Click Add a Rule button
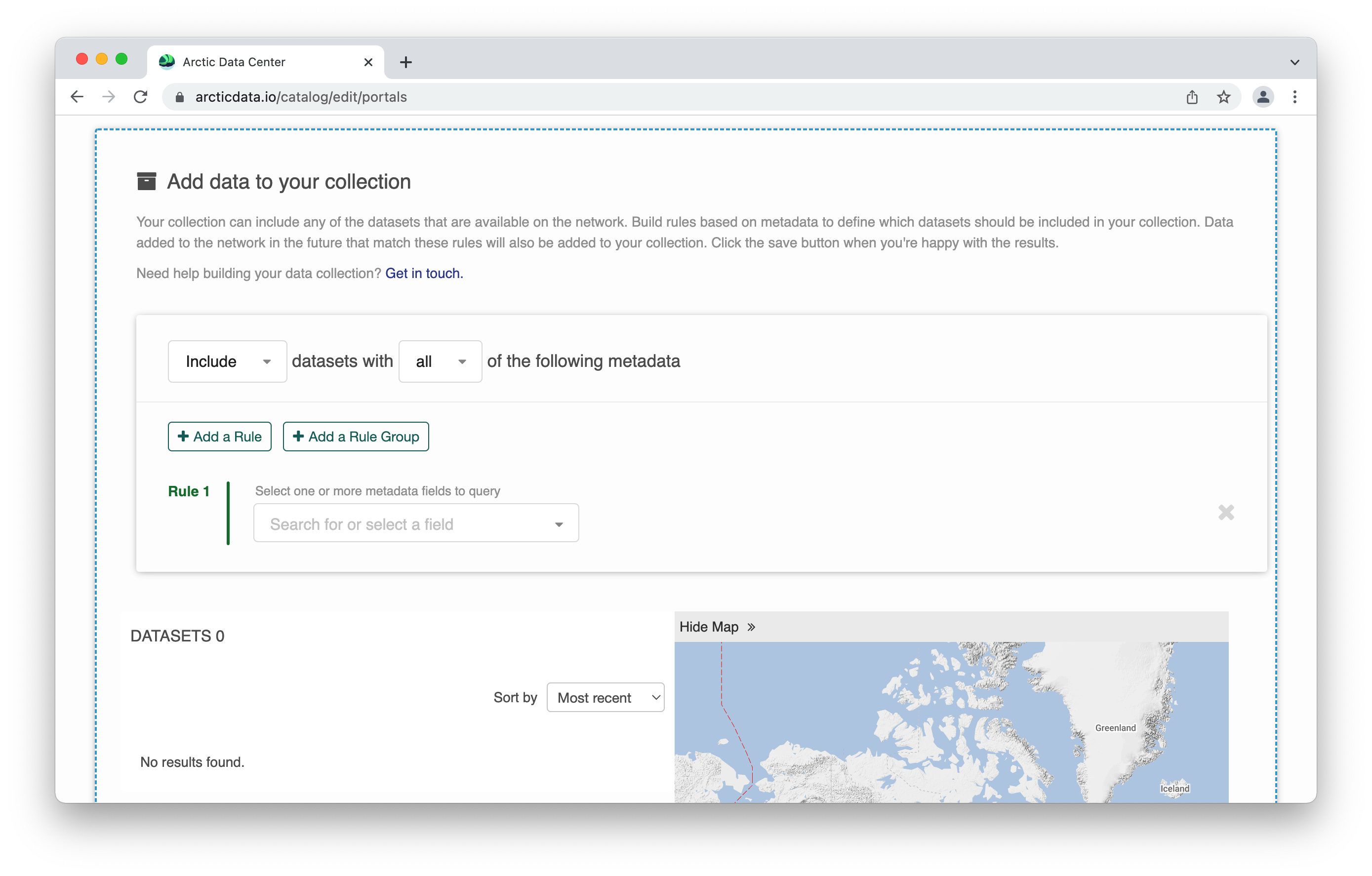This screenshot has width=1372, height=876. pos(219,437)
